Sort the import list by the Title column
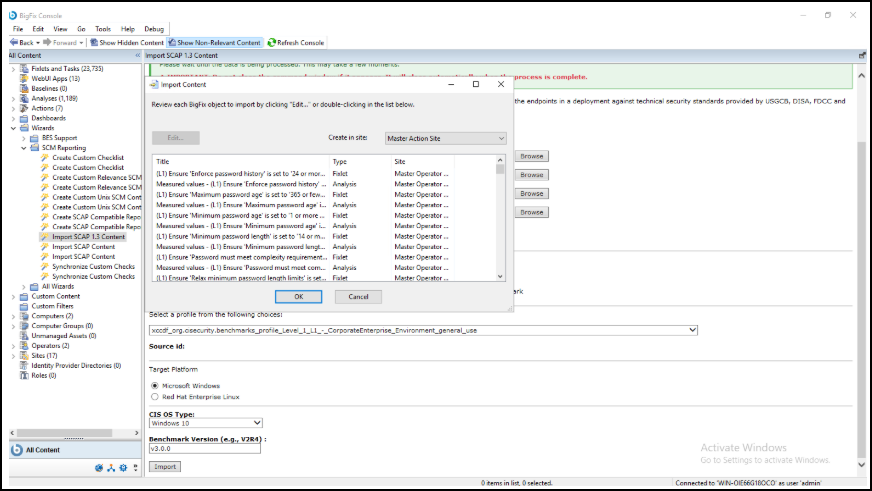Viewport: 872px width, 491px height. click(241, 162)
